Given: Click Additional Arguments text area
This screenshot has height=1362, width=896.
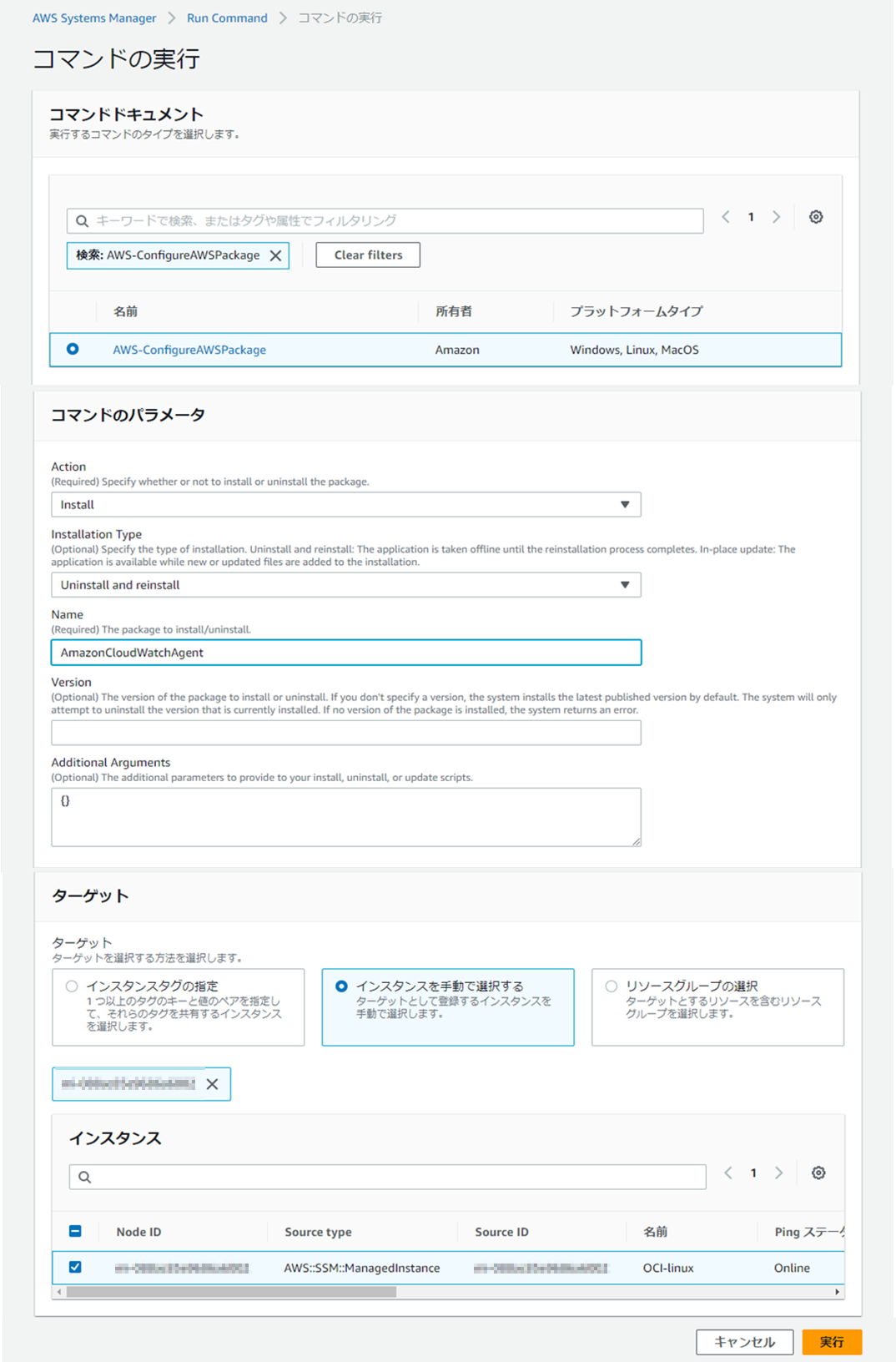Looking at the screenshot, I should coord(346,817).
